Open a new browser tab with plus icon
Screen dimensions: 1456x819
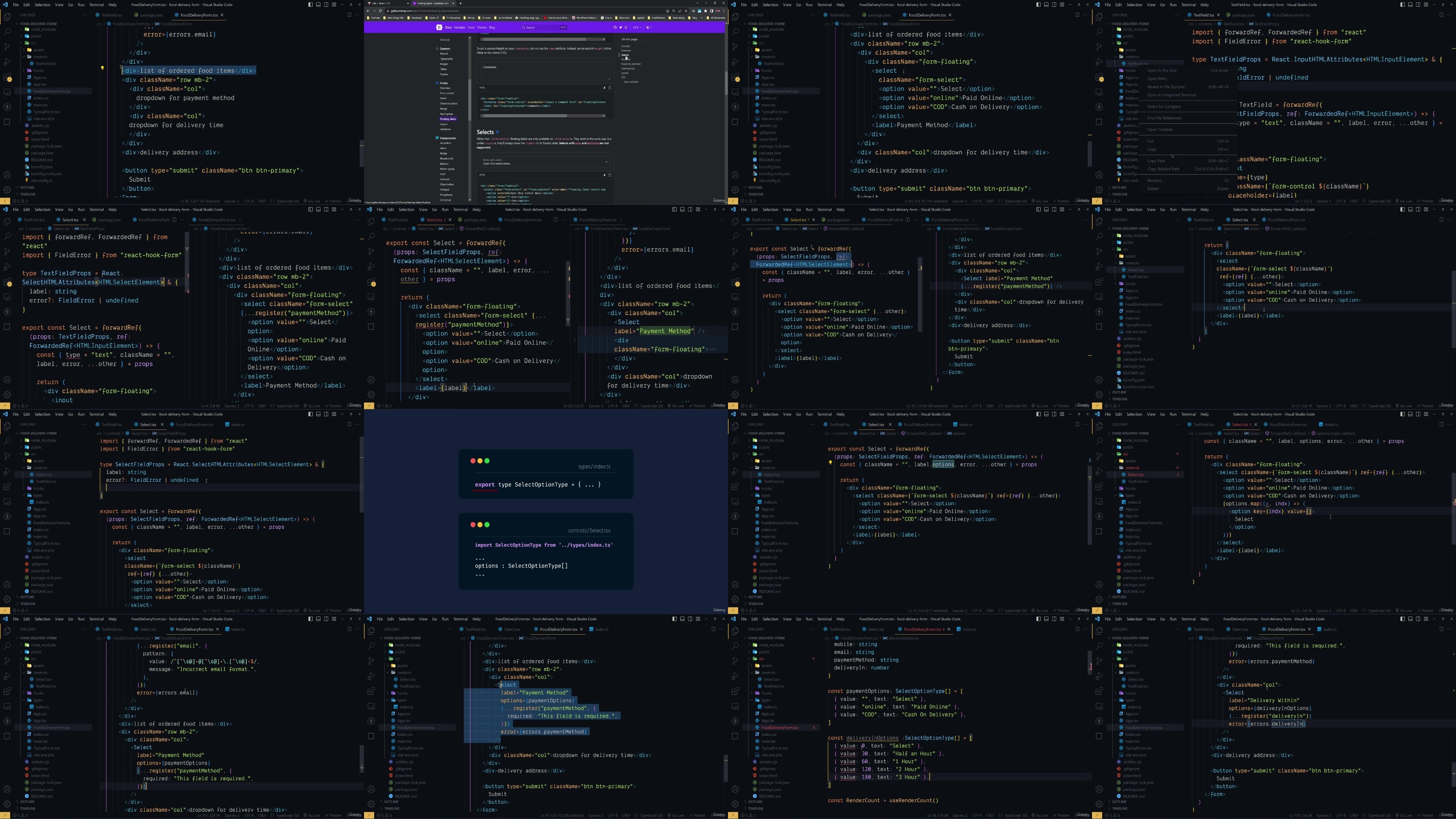(460, 3)
